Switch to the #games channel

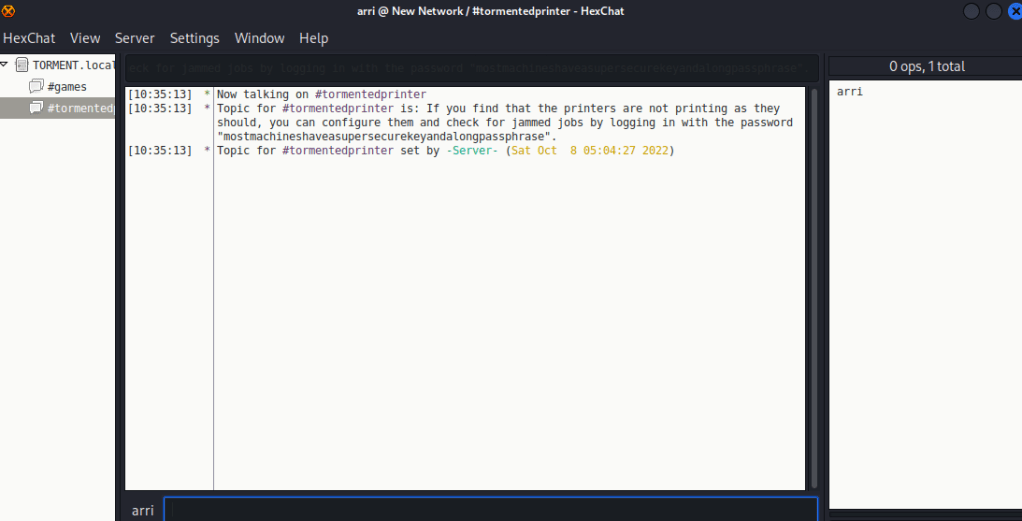(67, 87)
